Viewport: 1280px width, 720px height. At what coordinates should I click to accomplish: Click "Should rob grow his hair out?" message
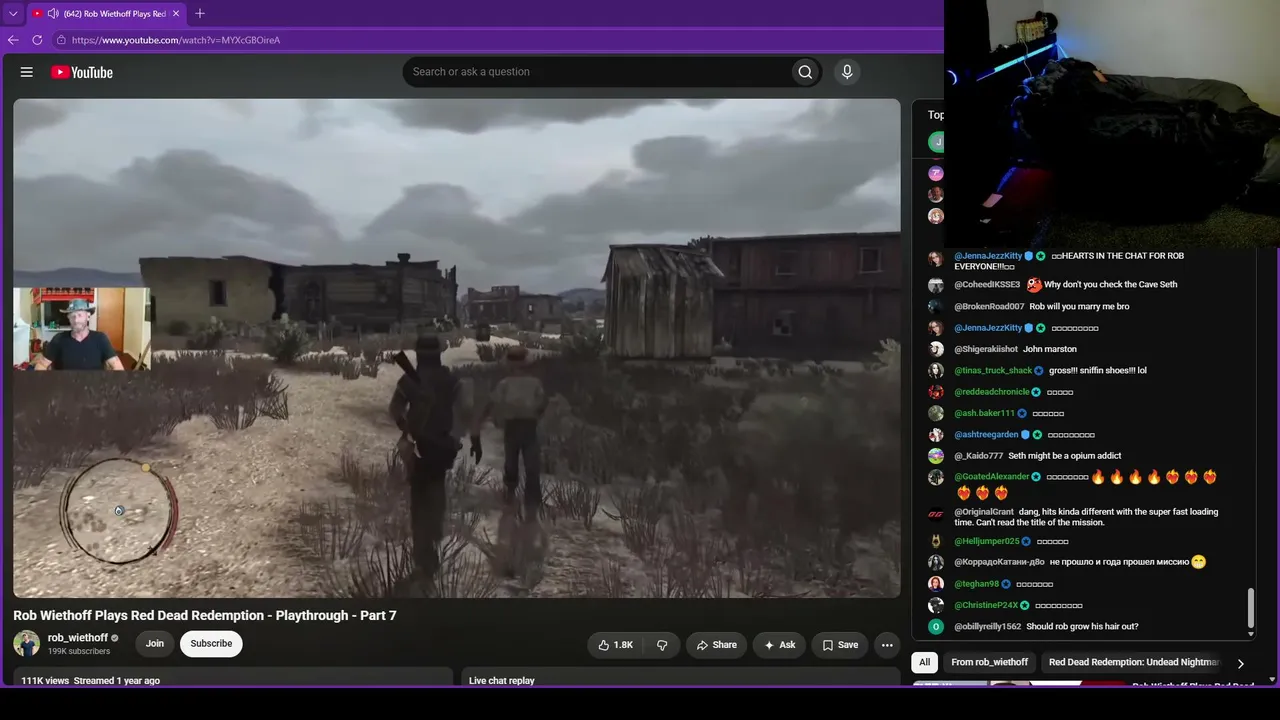tap(1082, 627)
